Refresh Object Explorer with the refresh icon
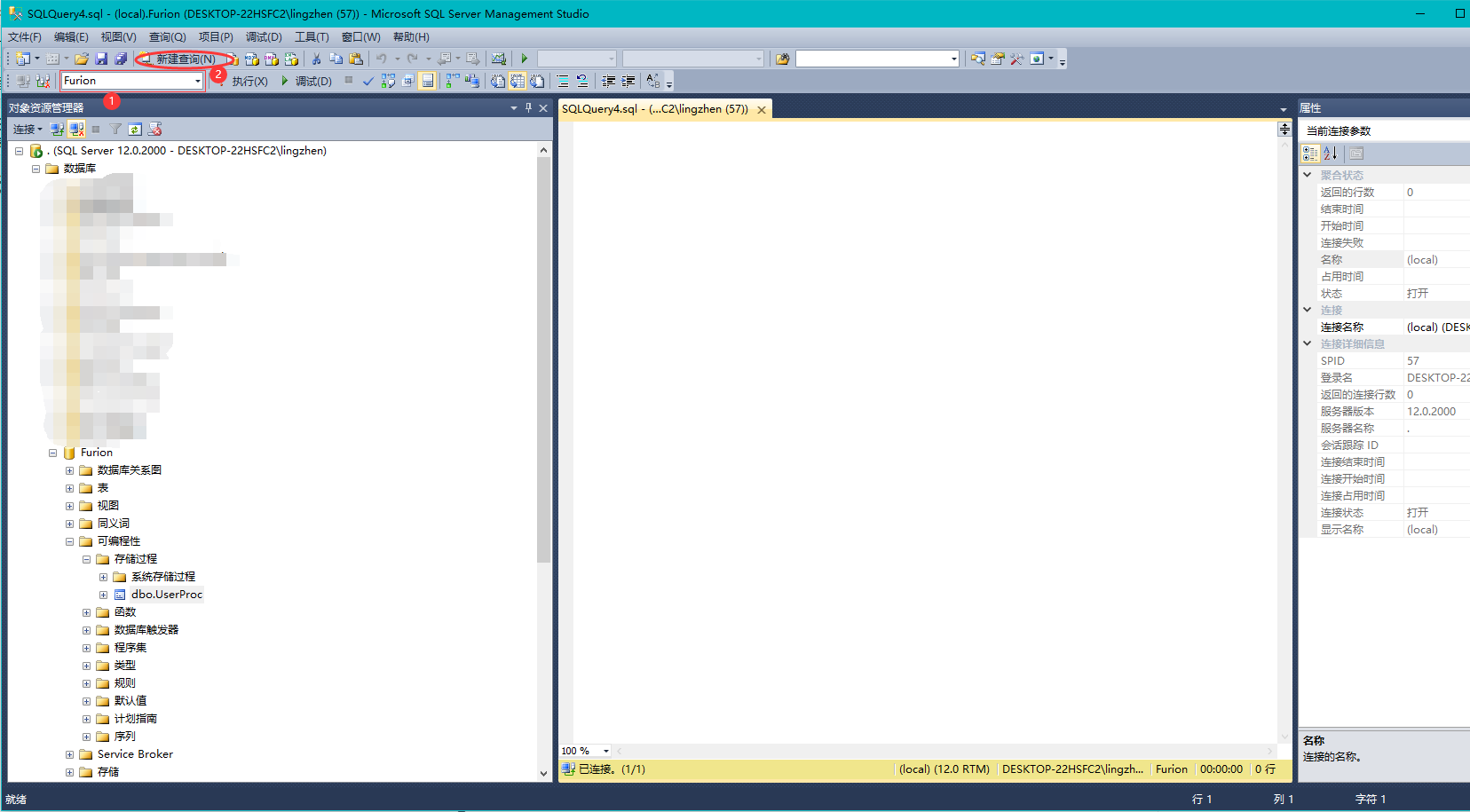This screenshot has width=1470, height=812. 134,129
